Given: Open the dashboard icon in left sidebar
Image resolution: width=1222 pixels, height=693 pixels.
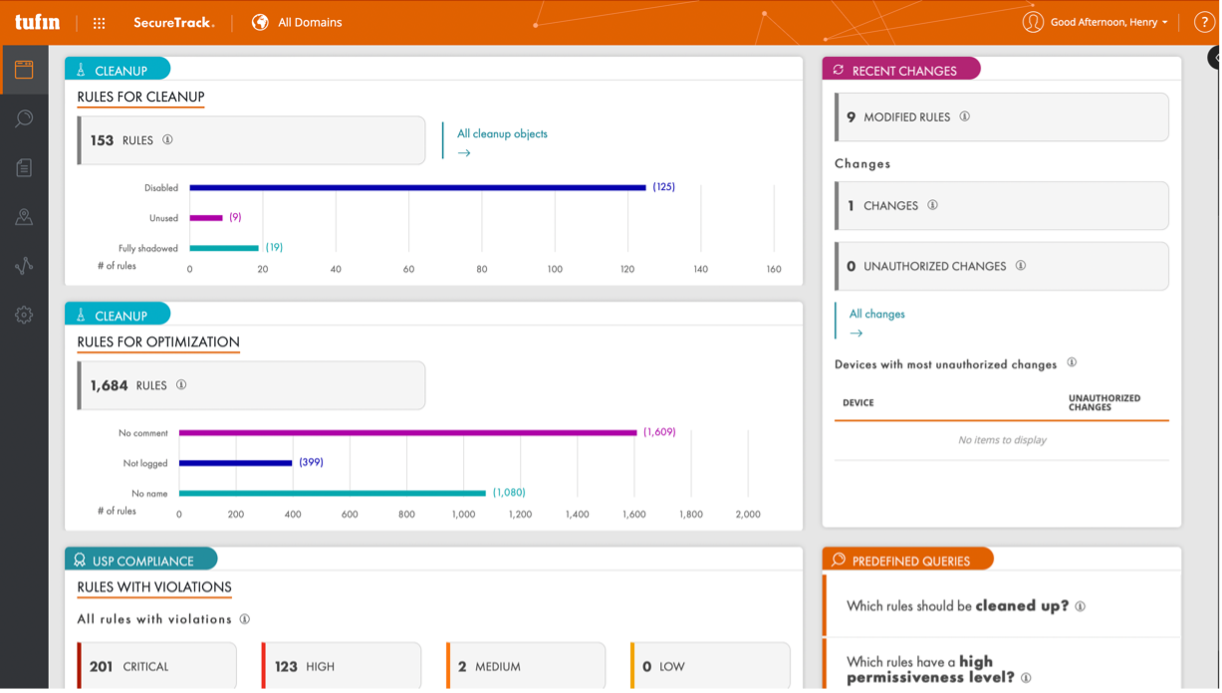Looking at the screenshot, I should click(x=24, y=70).
